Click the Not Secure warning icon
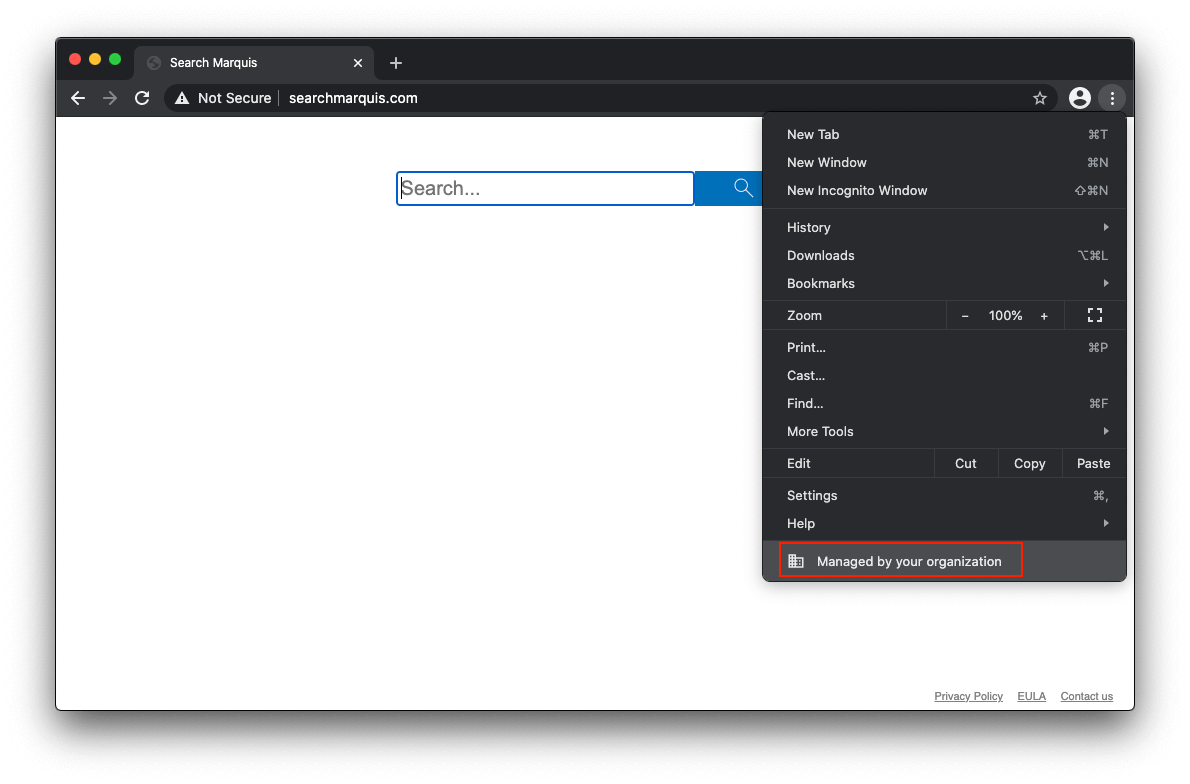1190x784 pixels. tap(182, 98)
